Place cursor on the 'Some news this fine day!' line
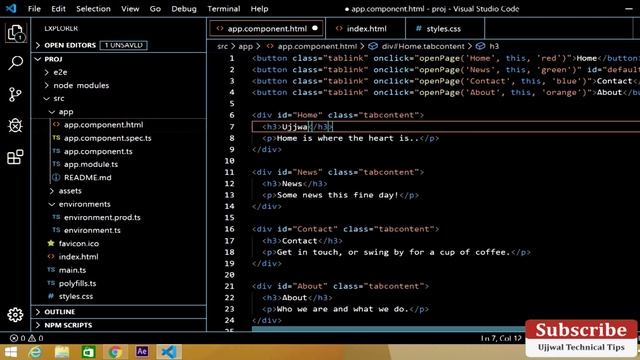 tap(338, 195)
